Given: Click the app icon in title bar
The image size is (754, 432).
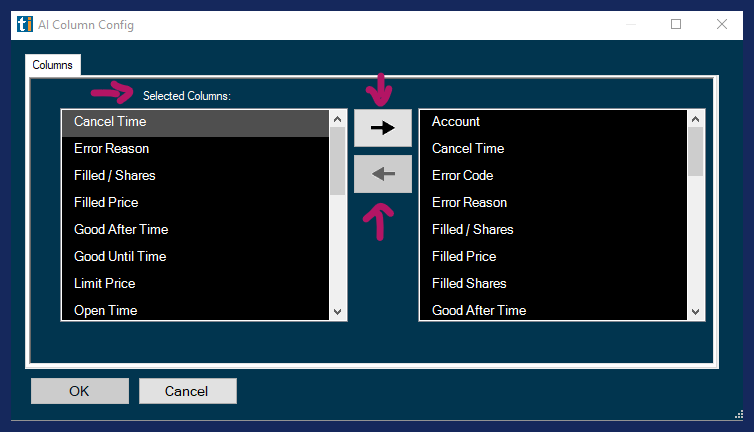Looking at the screenshot, I should click(25, 24).
